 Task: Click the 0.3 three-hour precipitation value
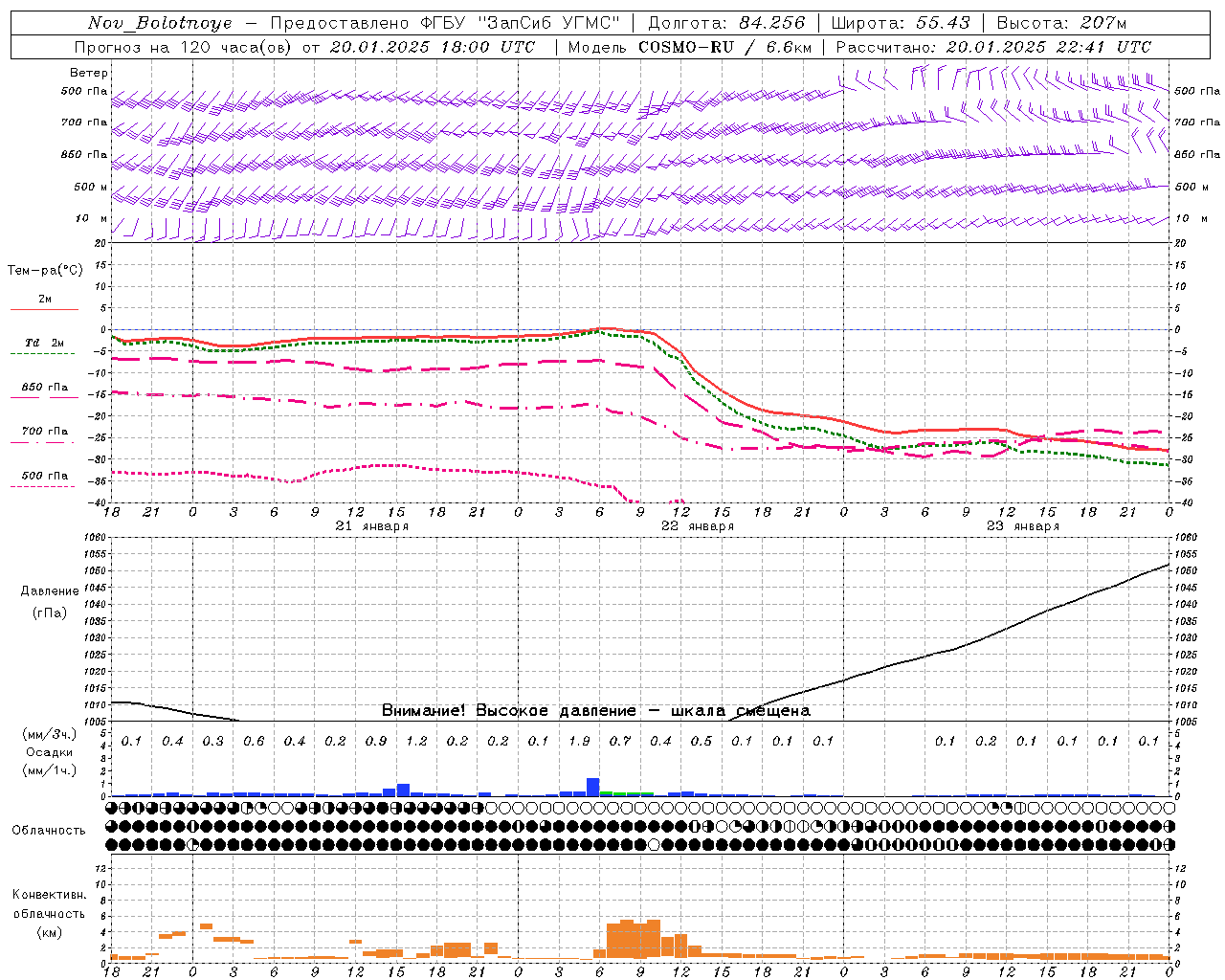click(213, 742)
